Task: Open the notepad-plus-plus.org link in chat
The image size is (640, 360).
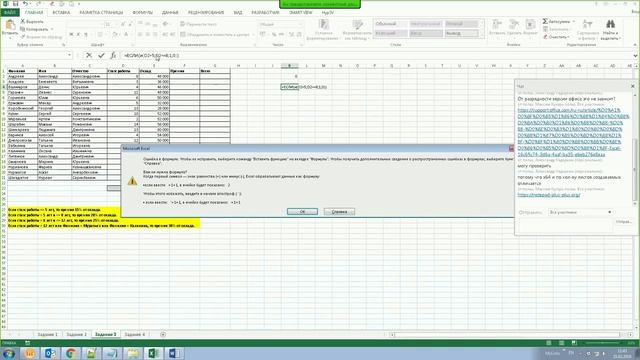Action: tap(549, 195)
